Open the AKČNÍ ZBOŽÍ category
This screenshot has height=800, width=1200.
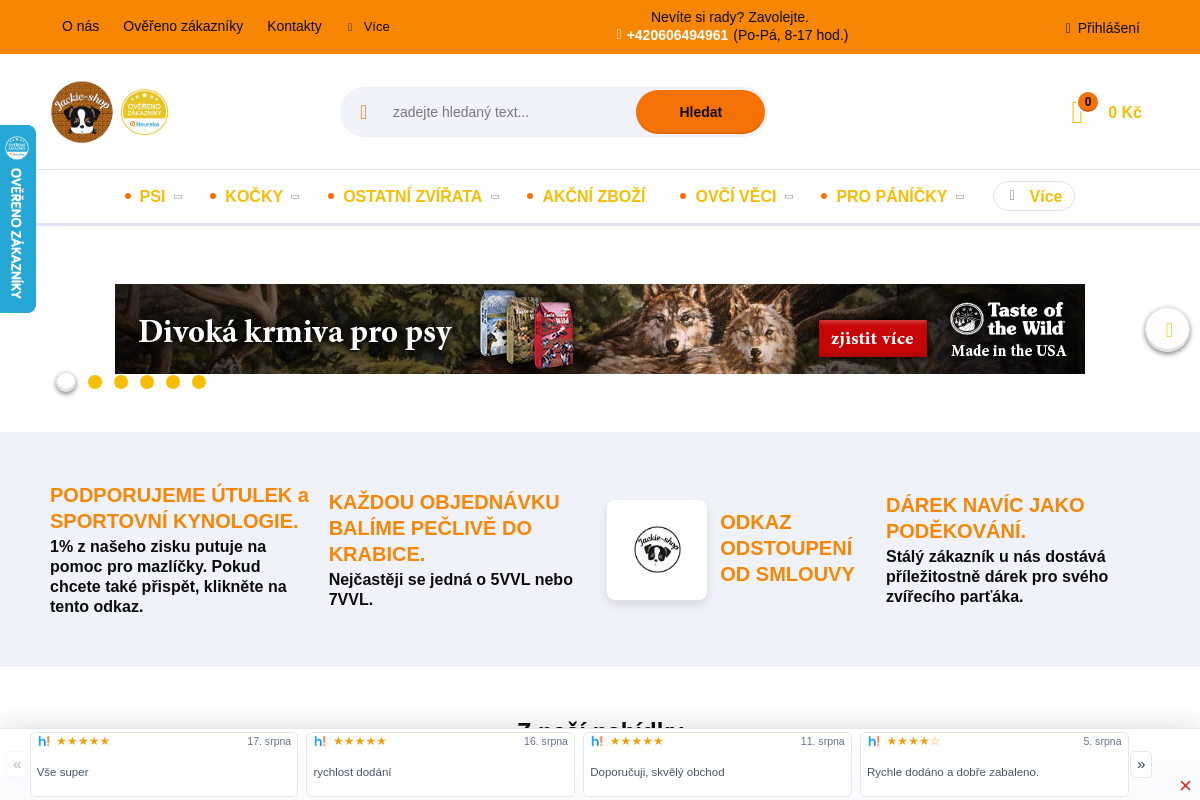(594, 197)
